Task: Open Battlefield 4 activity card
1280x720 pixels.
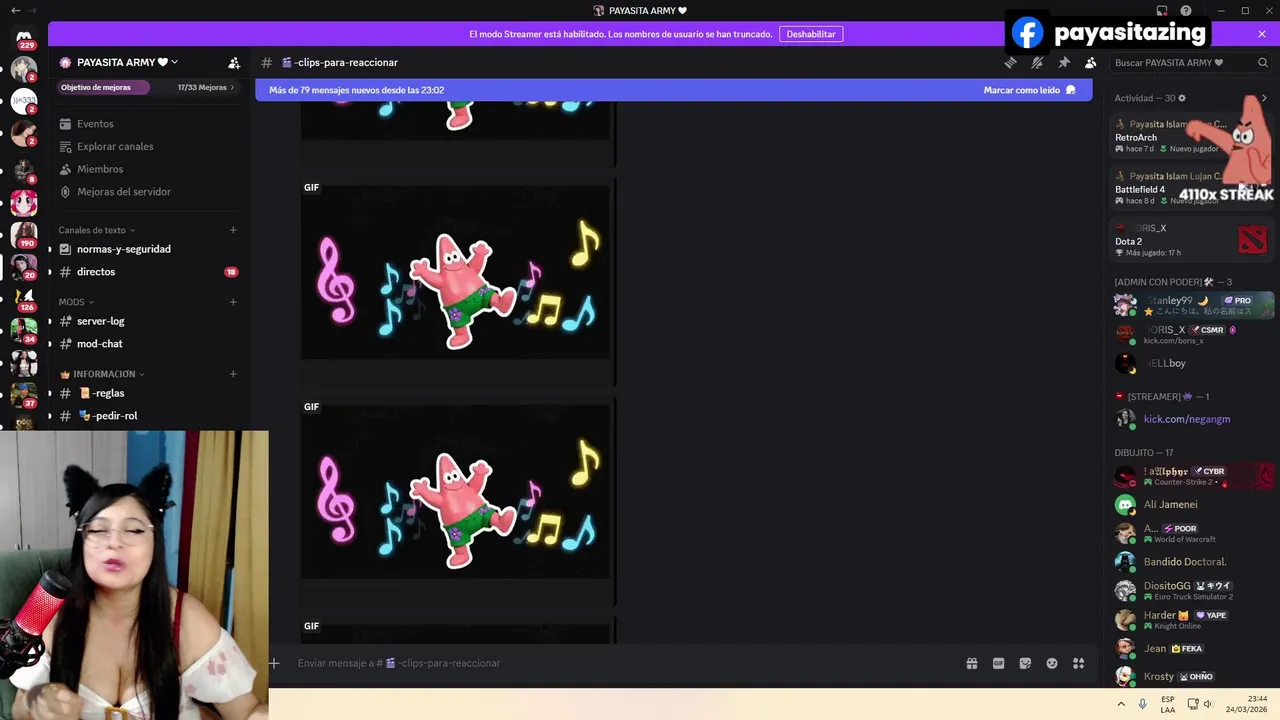Action: click(1192, 188)
